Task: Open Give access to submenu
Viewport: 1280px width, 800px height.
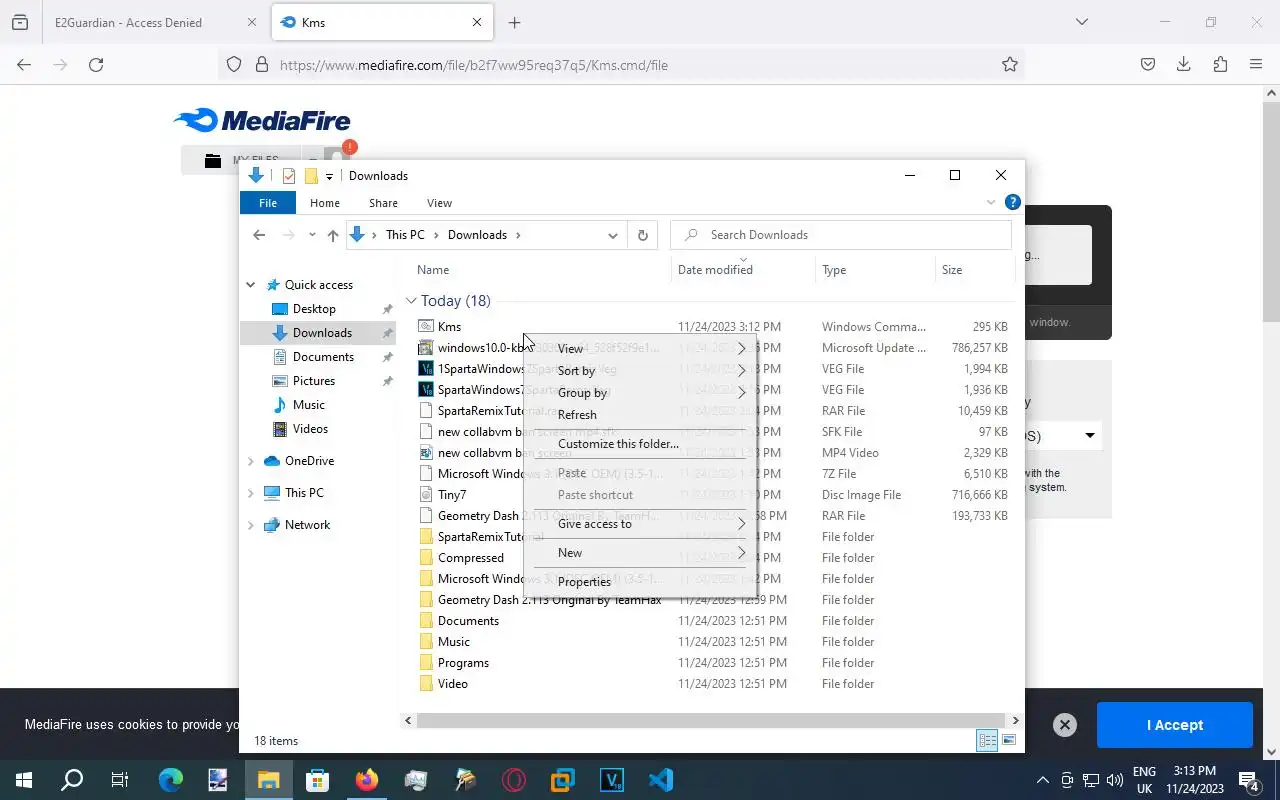Action: coord(640,524)
